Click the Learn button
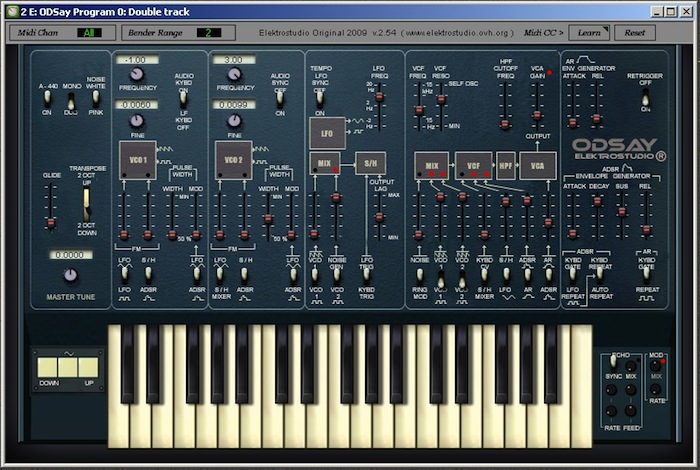The image size is (700, 470). [589, 33]
